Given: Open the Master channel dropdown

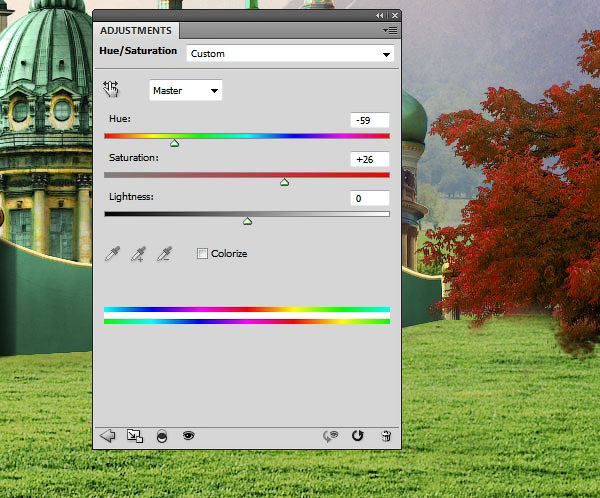Looking at the screenshot, I should pos(186,91).
